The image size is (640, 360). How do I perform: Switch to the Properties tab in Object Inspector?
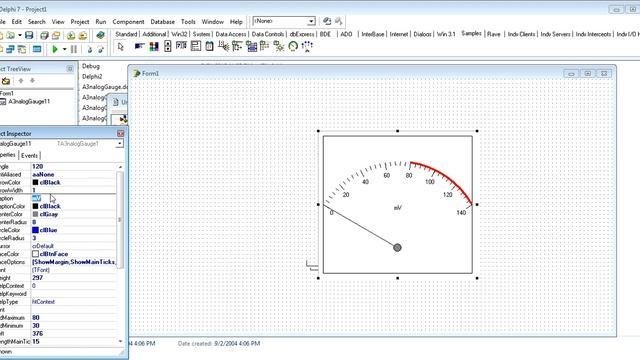8,155
